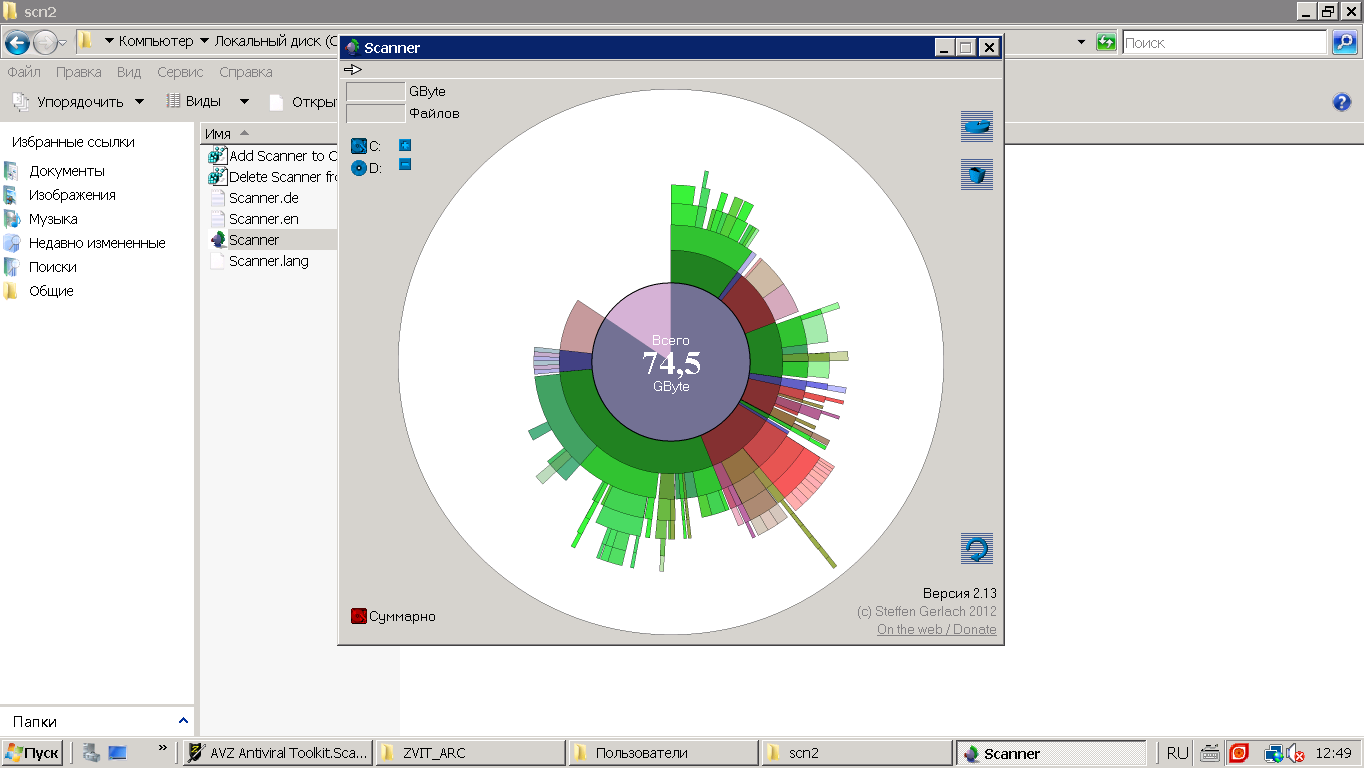The image size is (1364, 768).
Task: Click the blue plus zoom-in button
Action: (x=405, y=146)
